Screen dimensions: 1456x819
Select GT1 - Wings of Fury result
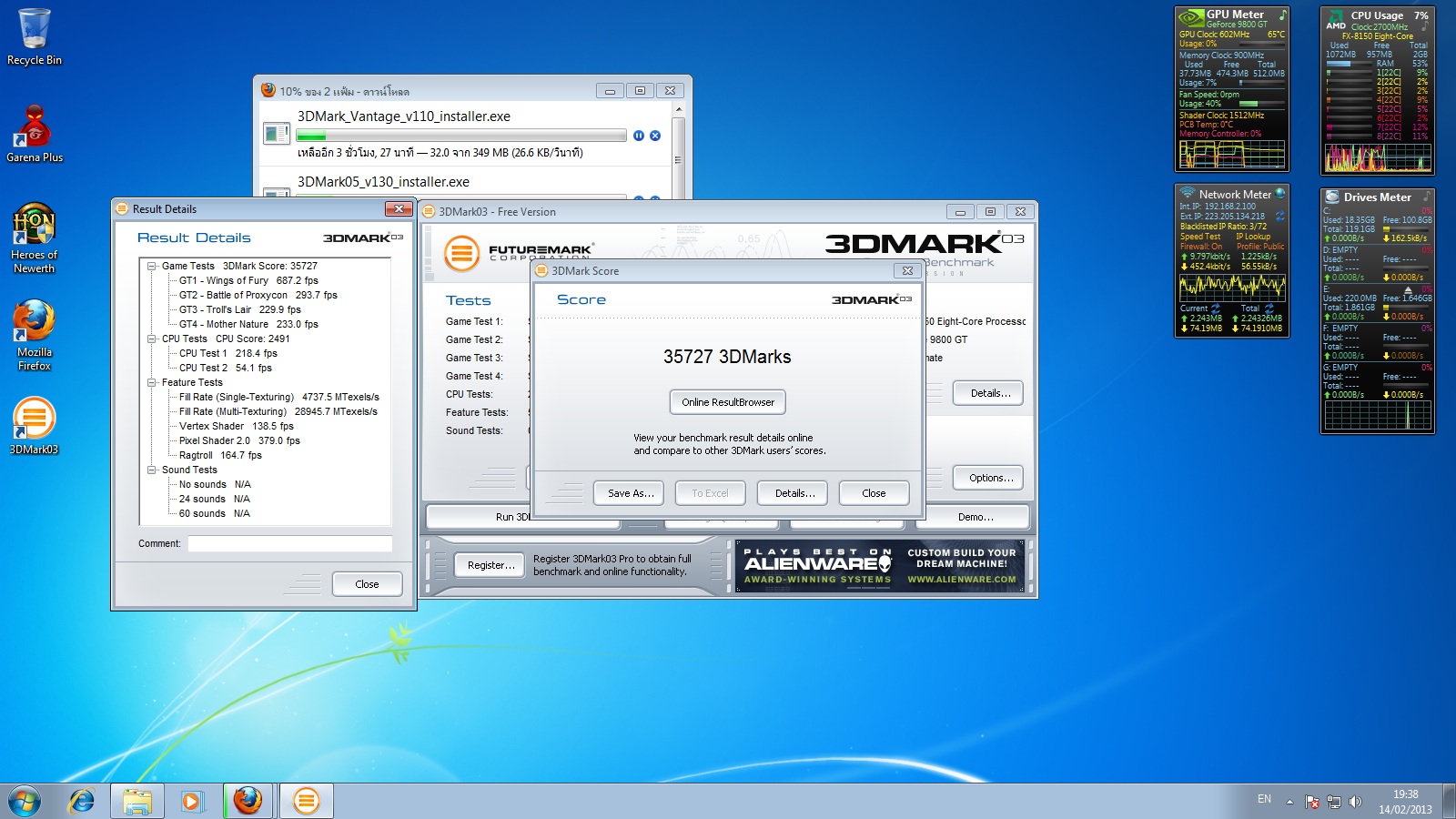click(248, 280)
